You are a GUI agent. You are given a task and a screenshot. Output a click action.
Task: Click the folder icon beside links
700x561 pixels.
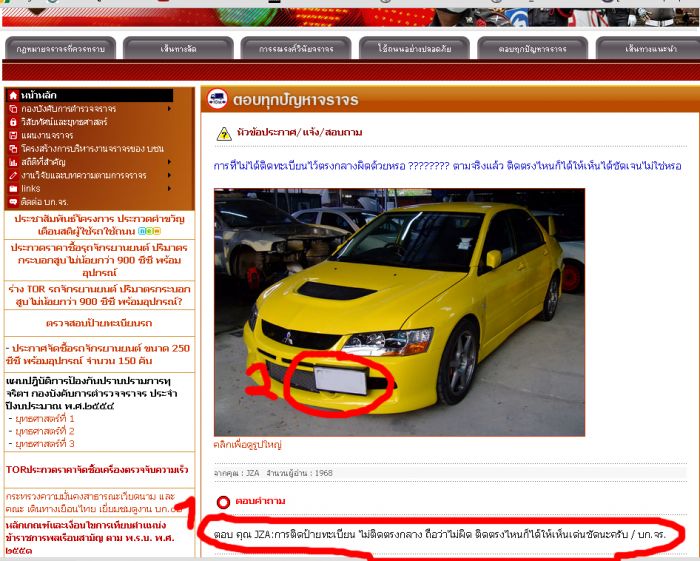13,189
